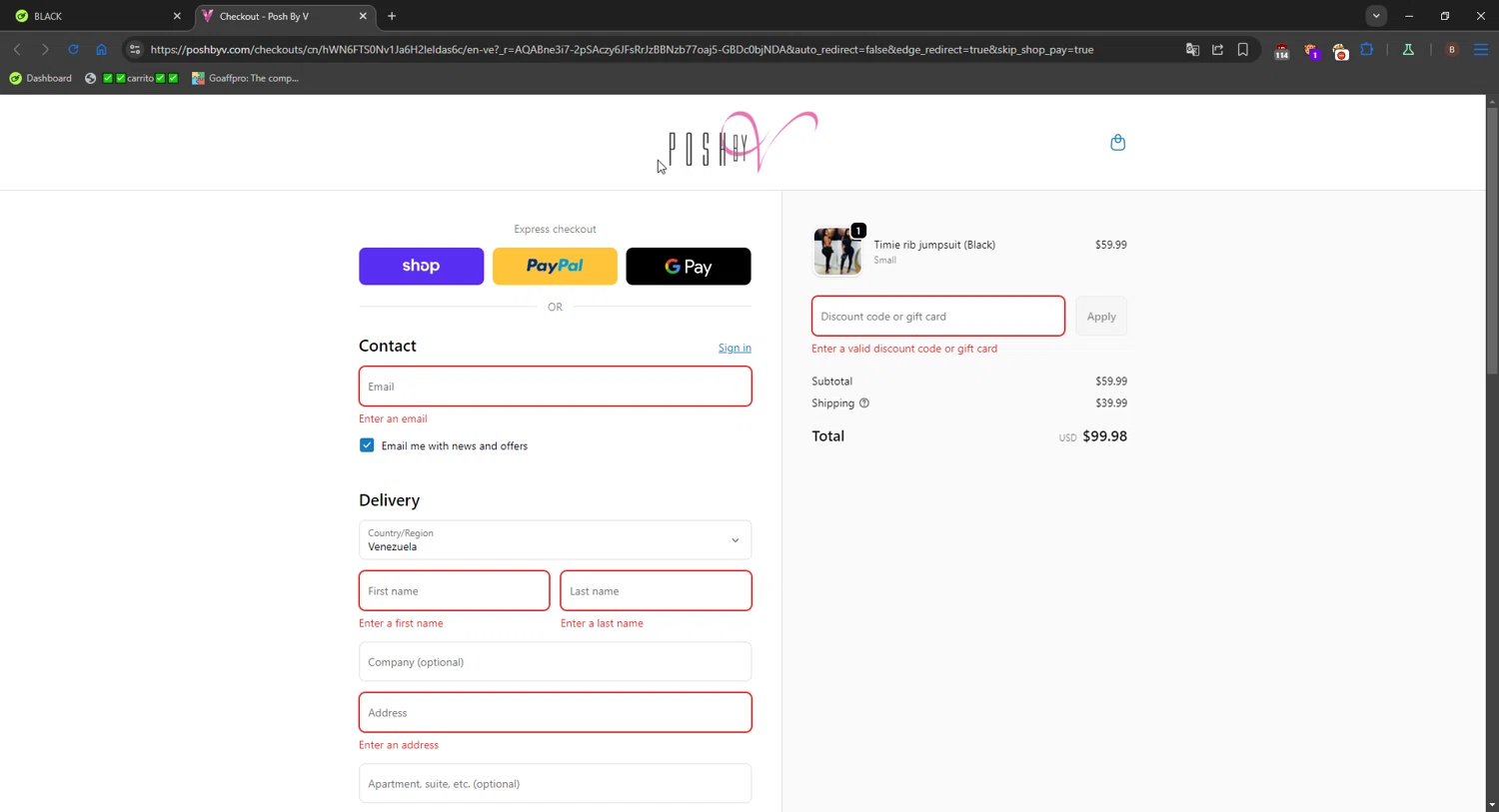
Task: Click the page vertical scrollbar thumb
Action: [x=1492, y=240]
